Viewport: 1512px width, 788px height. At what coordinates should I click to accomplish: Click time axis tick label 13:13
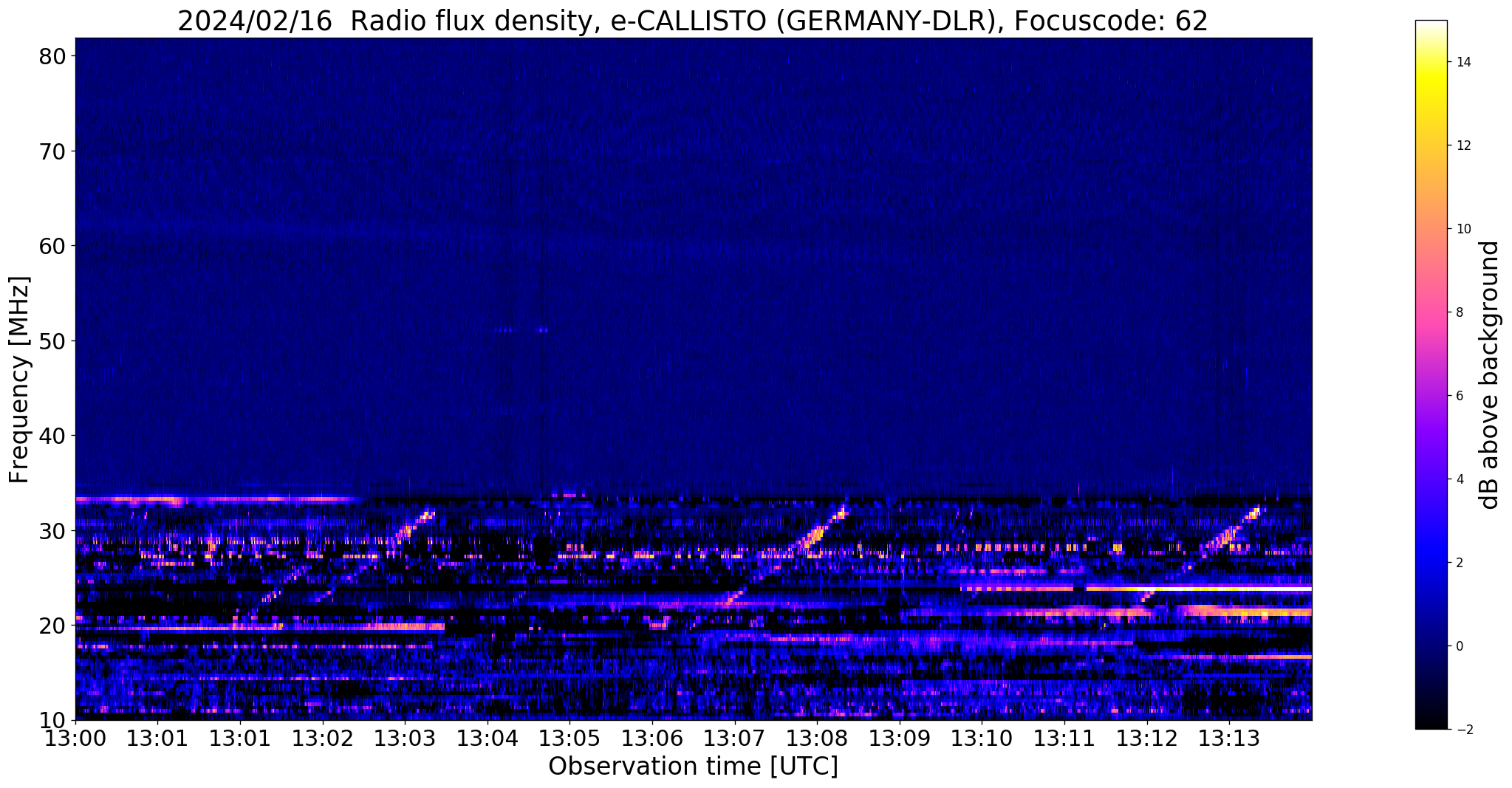pos(1229,738)
